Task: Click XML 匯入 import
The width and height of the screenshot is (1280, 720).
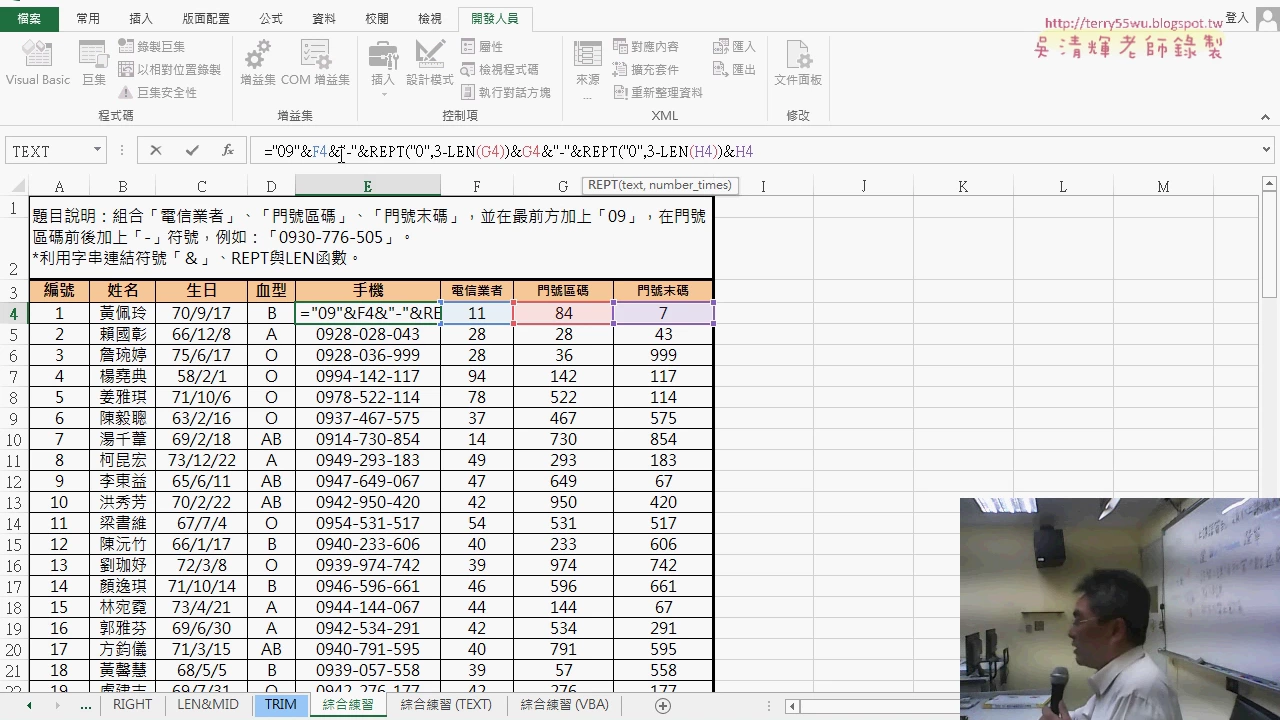Action: tap(734, 46)
